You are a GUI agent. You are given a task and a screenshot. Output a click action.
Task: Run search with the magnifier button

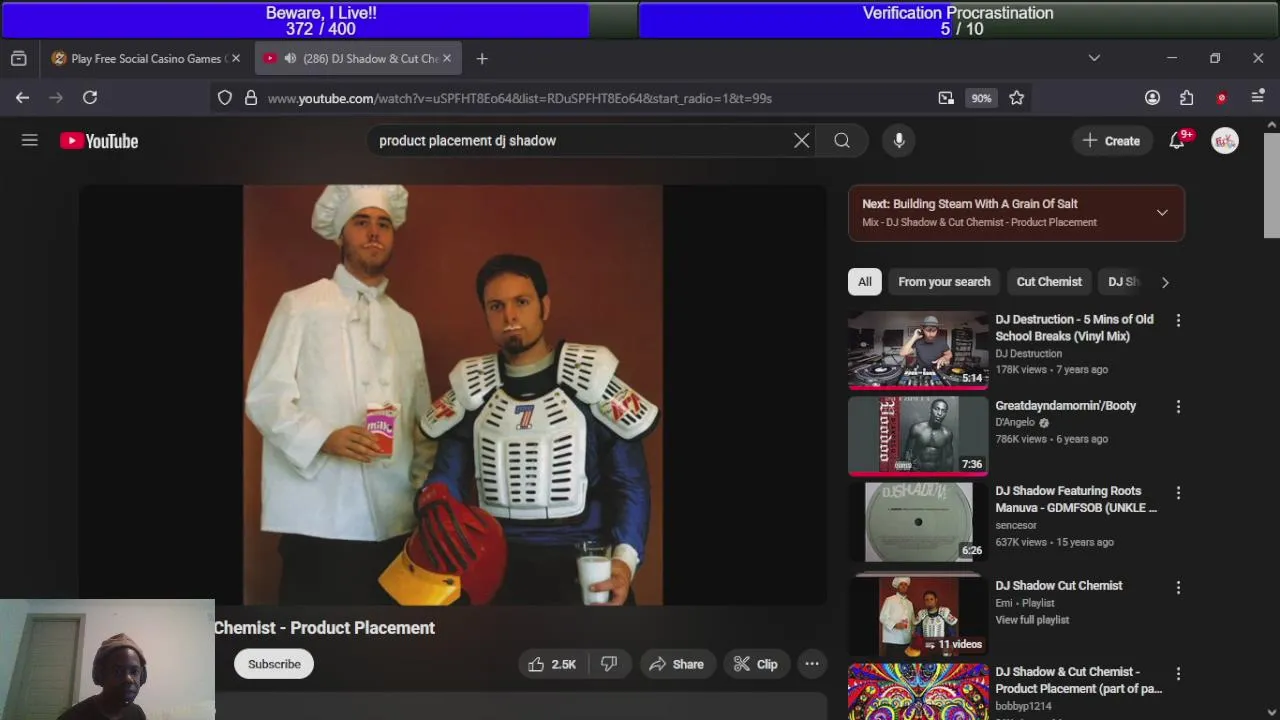click(x=842, y=141)
